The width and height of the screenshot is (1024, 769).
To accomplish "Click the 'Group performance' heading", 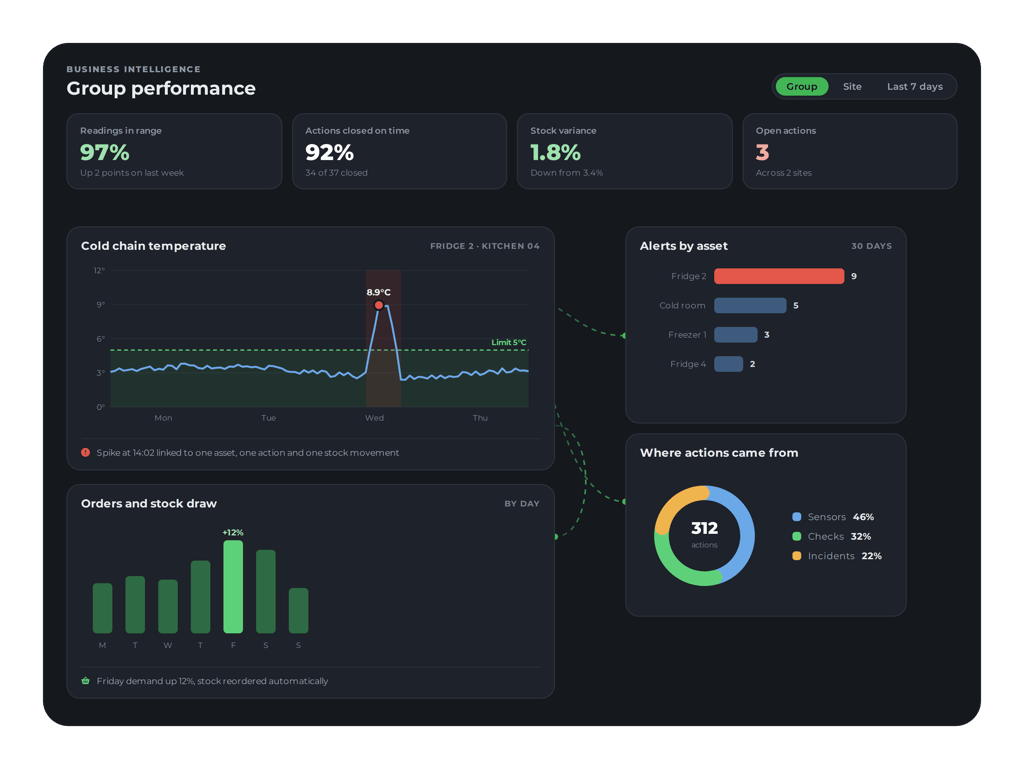I will 161,88.
